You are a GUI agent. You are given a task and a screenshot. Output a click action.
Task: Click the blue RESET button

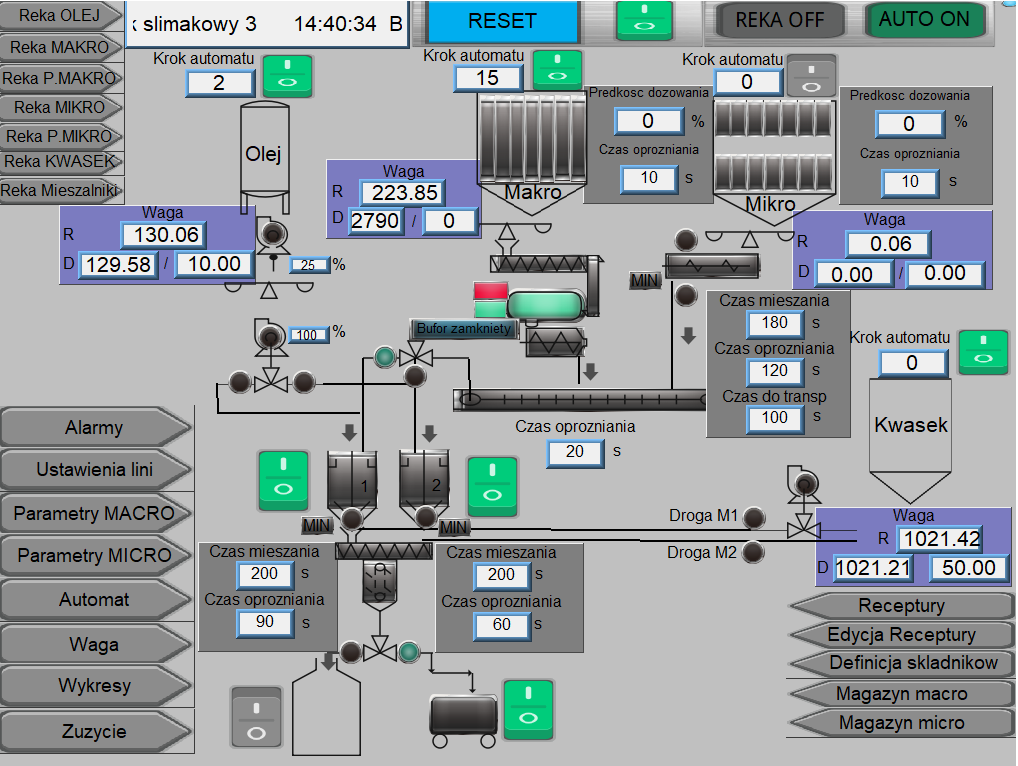pyautogui.click(x=503, y=21)
